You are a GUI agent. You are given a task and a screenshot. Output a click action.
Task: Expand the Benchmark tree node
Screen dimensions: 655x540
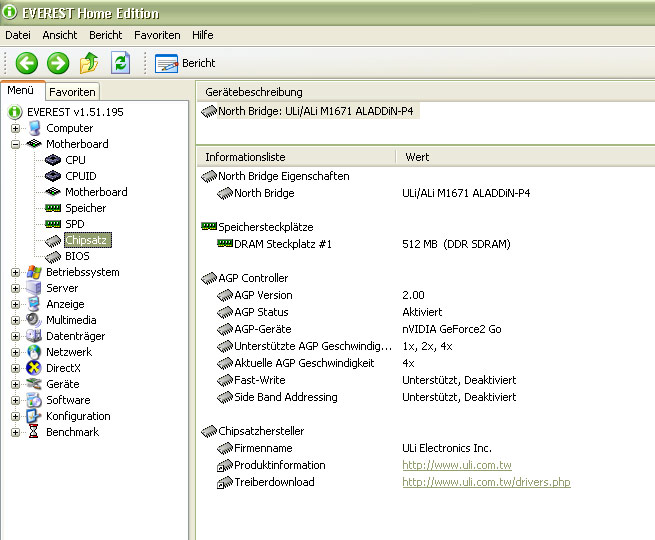click(15, 432)
